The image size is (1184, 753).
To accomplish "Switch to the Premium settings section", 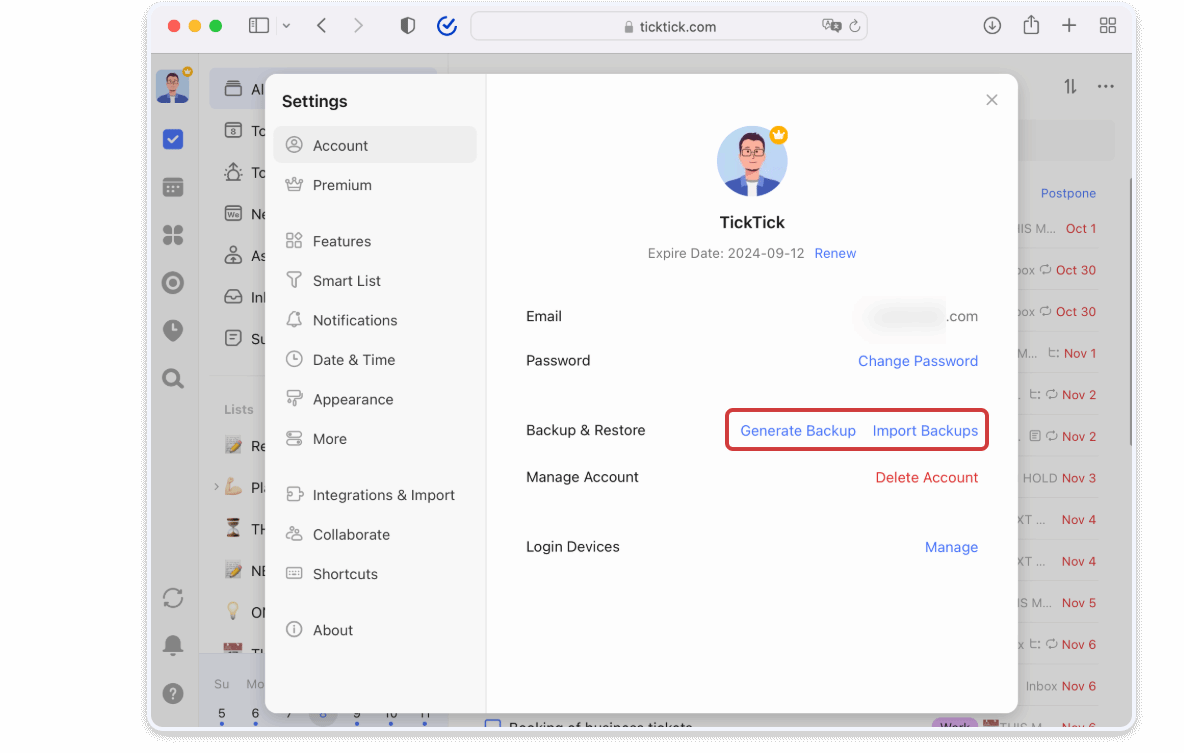I will click(345, 185).
